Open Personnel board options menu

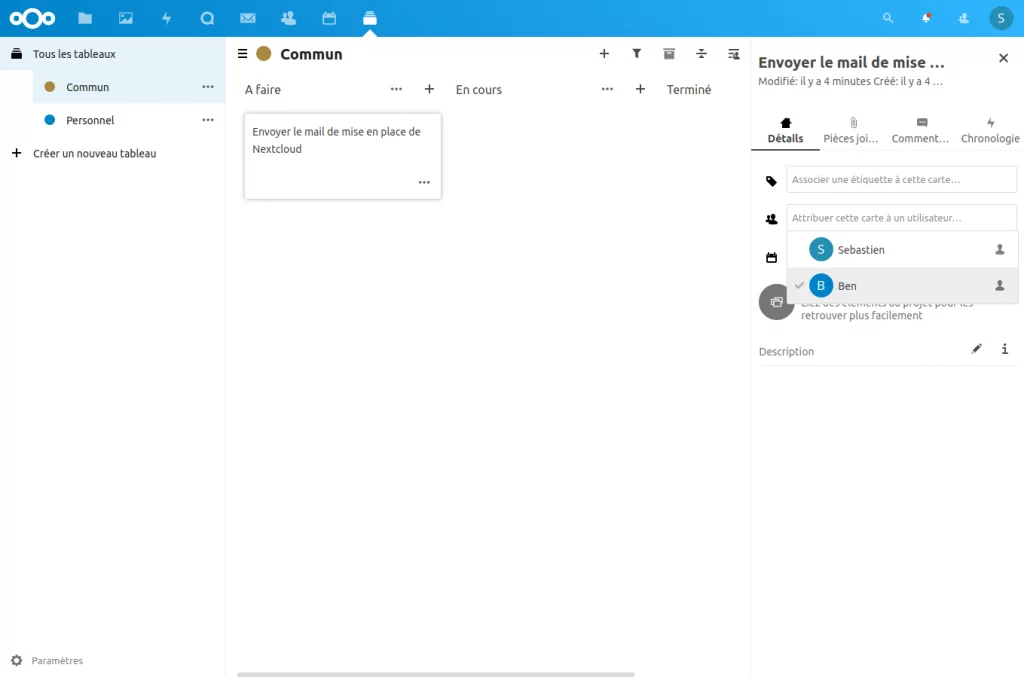click(208, 120)
